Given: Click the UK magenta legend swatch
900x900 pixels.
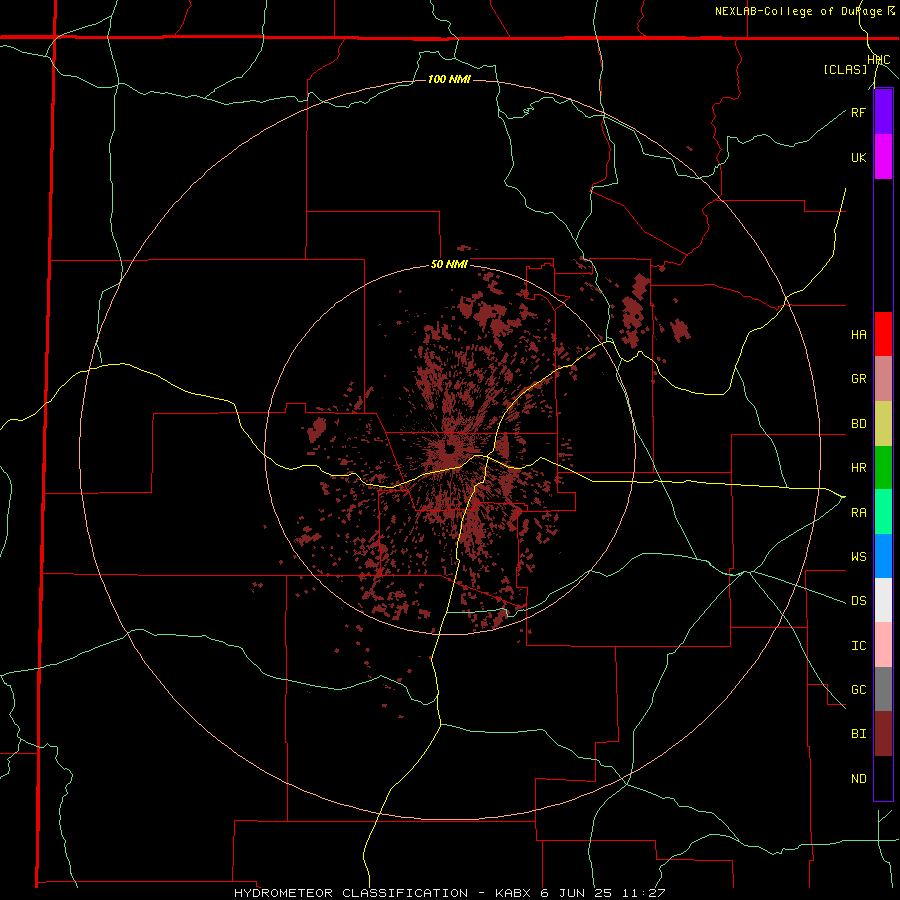Looking at the screenshot, I should tap(883, 157).
